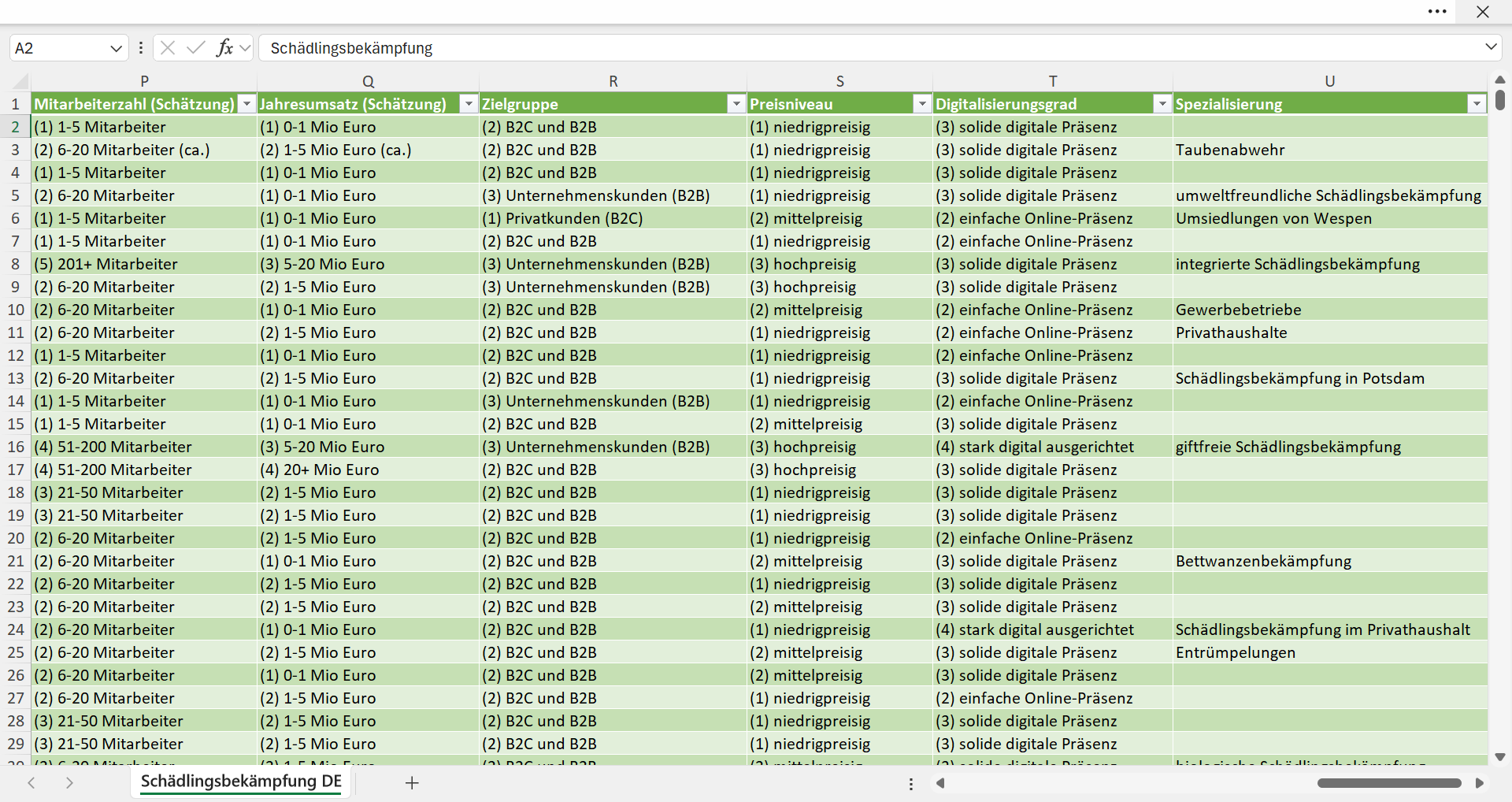The width and height of the screenshot is (1512, 802).
Task: Open filter dropdown for Zielgruppe column
Action: [736, 104]
